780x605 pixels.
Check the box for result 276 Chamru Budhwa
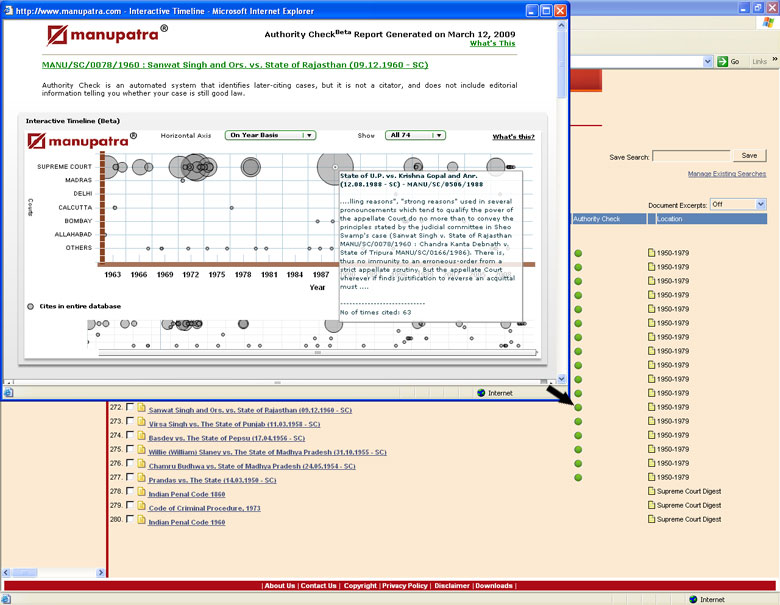click(130, 463)
